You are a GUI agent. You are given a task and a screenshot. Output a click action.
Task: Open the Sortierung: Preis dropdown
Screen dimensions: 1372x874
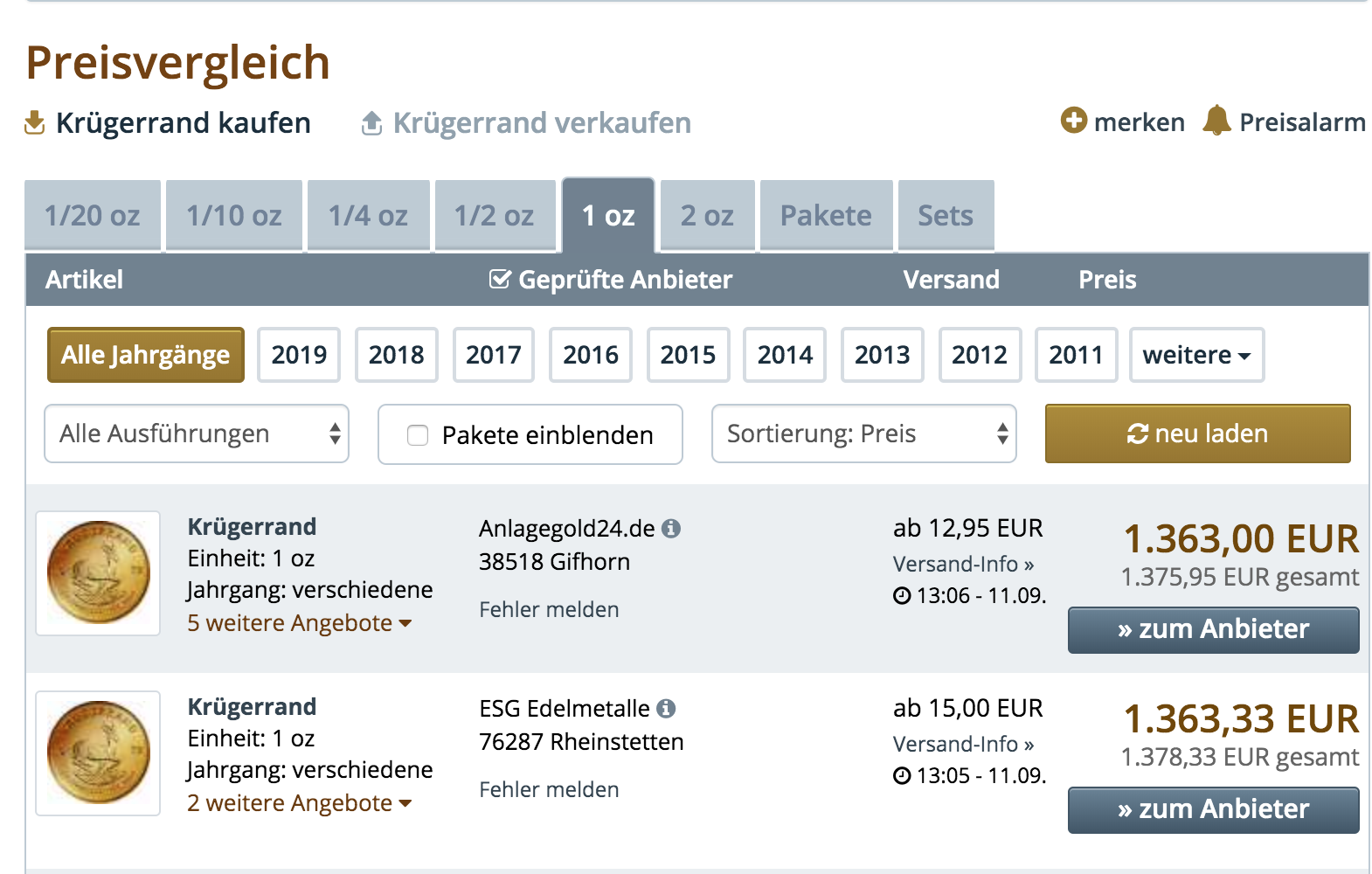point(863,434)
